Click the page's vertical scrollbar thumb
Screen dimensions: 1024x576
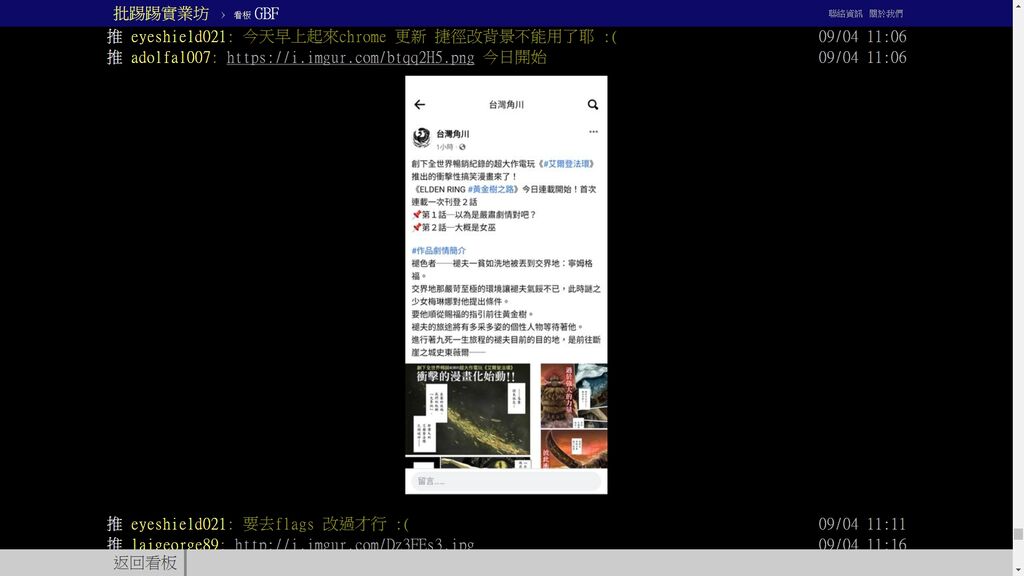pos(1018,534)
